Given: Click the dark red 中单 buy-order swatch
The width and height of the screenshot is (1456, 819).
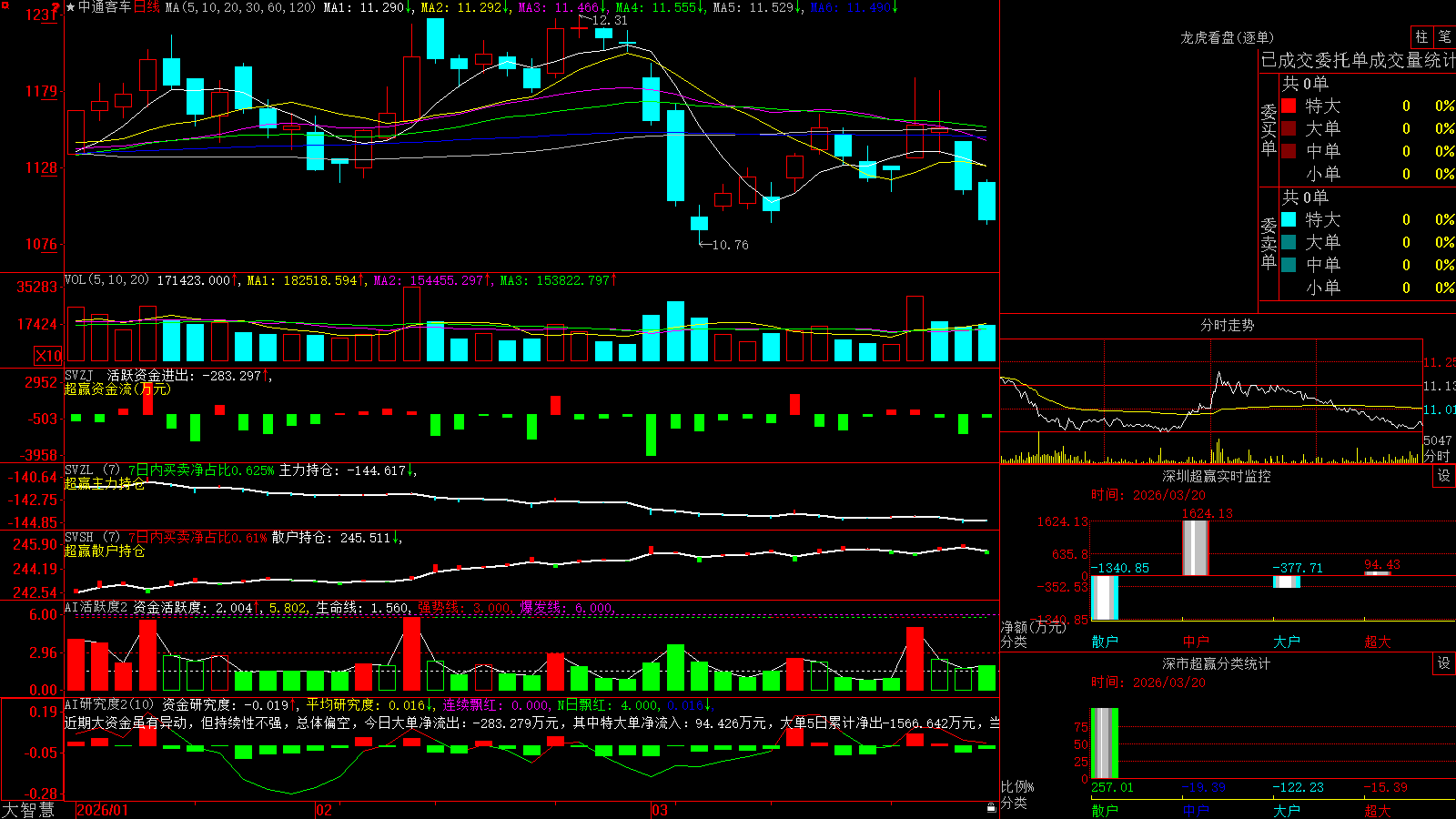Looking at the screenshot, I should pyautogui.click(x=1289, y=151).
